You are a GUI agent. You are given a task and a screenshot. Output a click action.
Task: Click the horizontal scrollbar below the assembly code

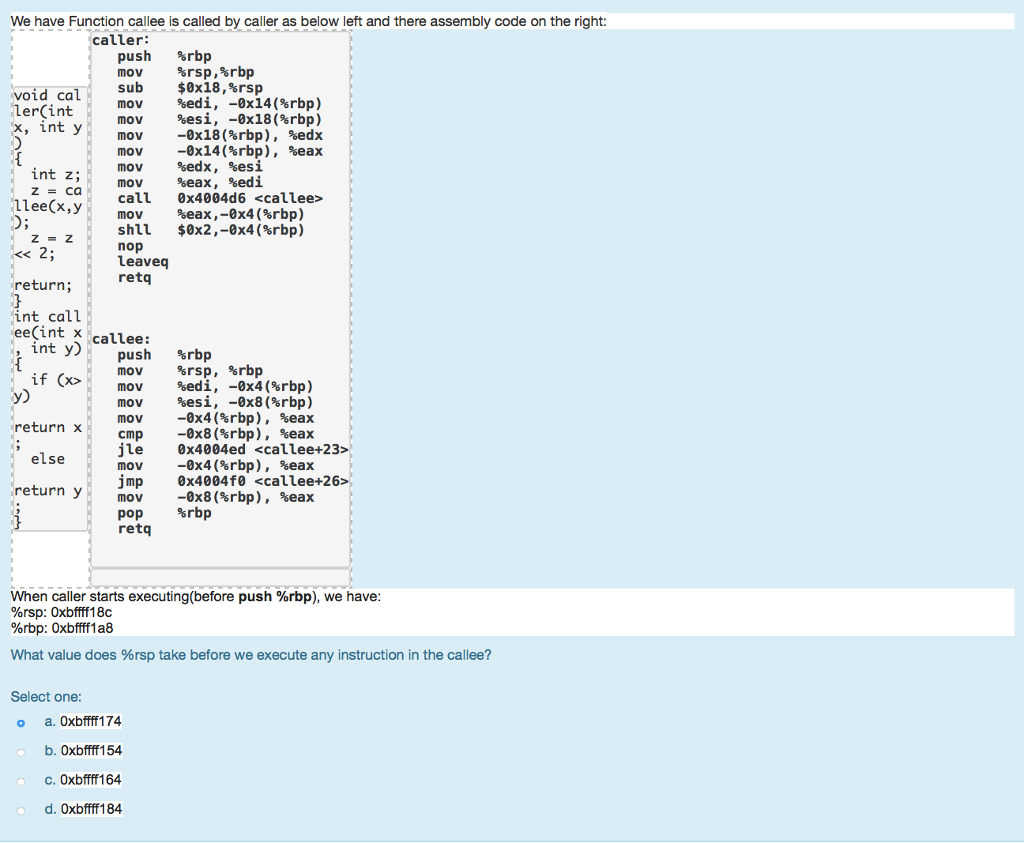(220, 576)
